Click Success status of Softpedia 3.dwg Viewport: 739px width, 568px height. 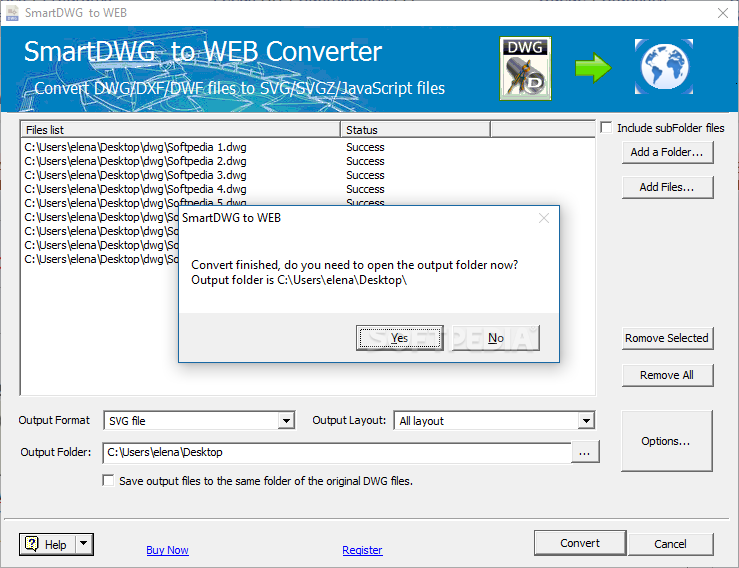365,175
